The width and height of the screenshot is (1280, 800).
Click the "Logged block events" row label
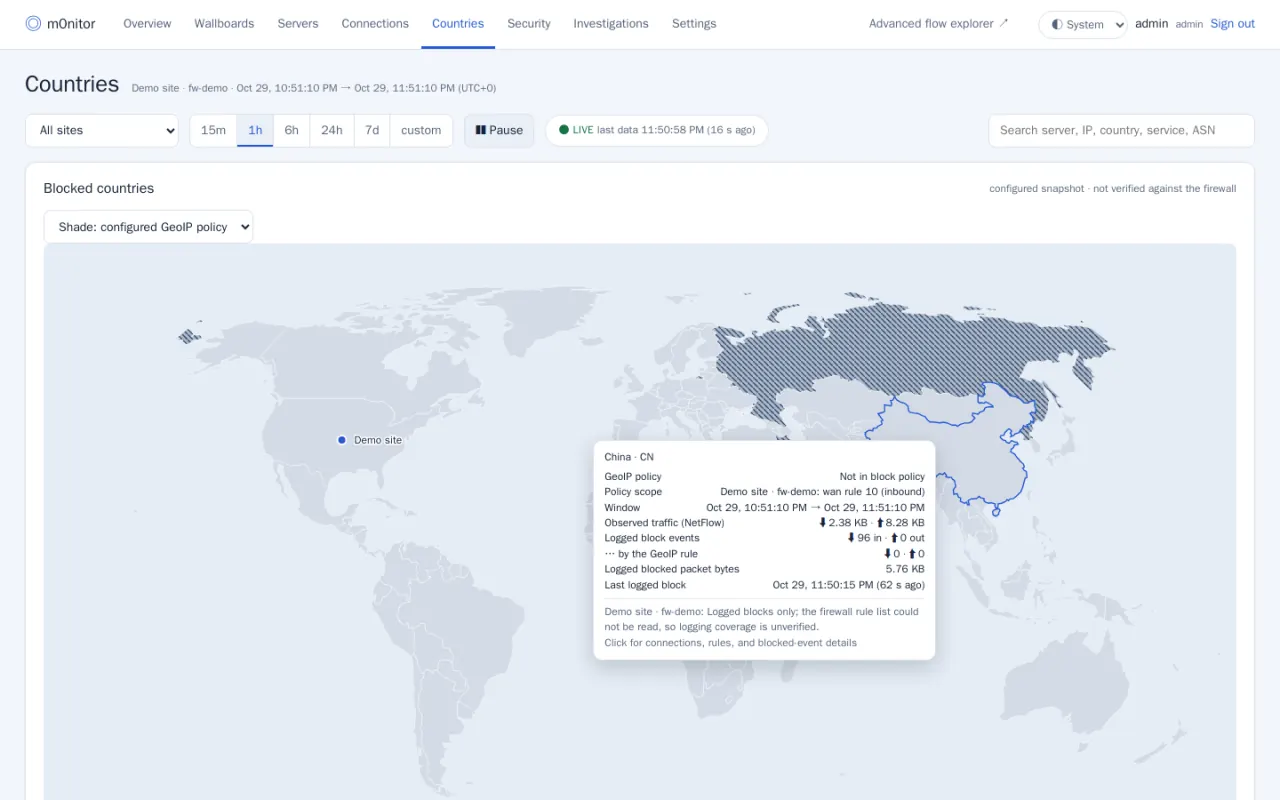pyautogui.click(x=652, y=538)
